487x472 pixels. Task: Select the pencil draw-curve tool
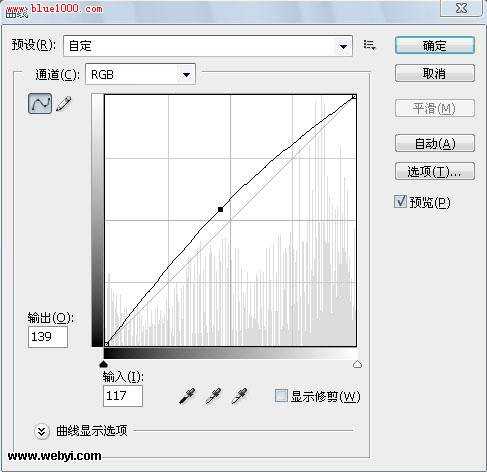(x=64, y=104)
